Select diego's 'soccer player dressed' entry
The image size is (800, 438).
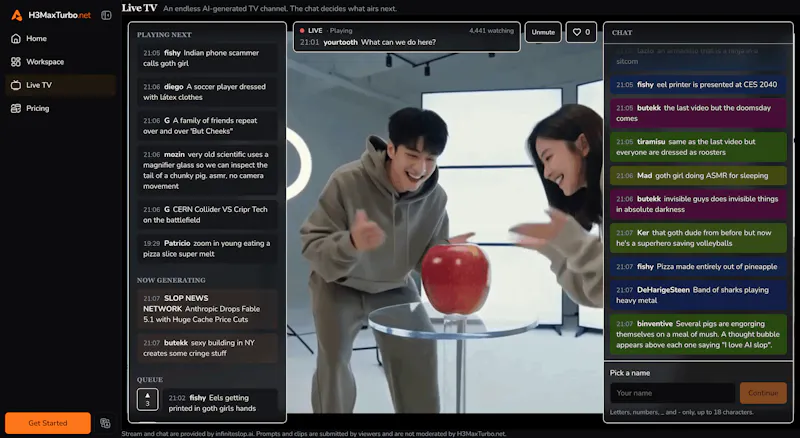[x=207, y=92]
